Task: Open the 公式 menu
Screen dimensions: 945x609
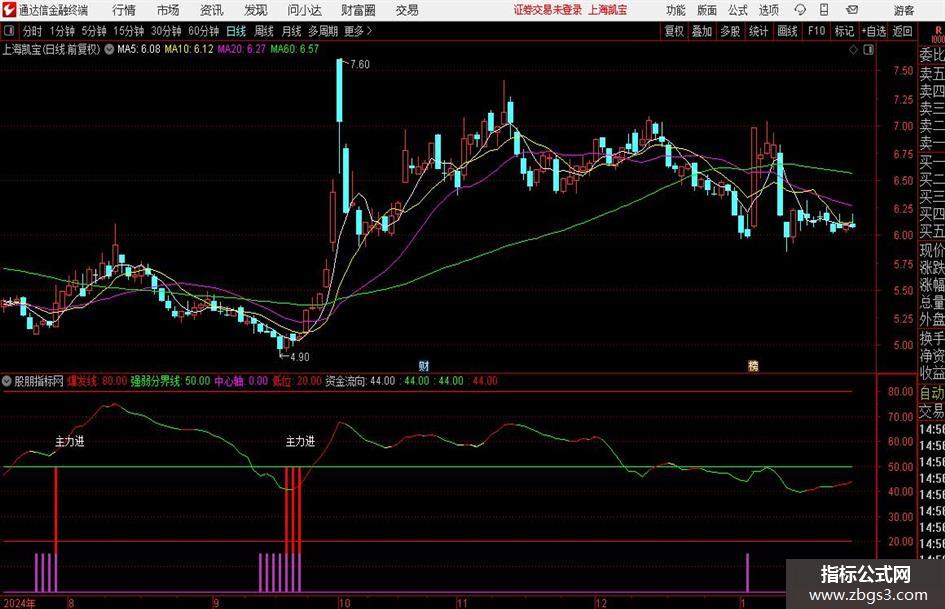Action: (738, 10)
